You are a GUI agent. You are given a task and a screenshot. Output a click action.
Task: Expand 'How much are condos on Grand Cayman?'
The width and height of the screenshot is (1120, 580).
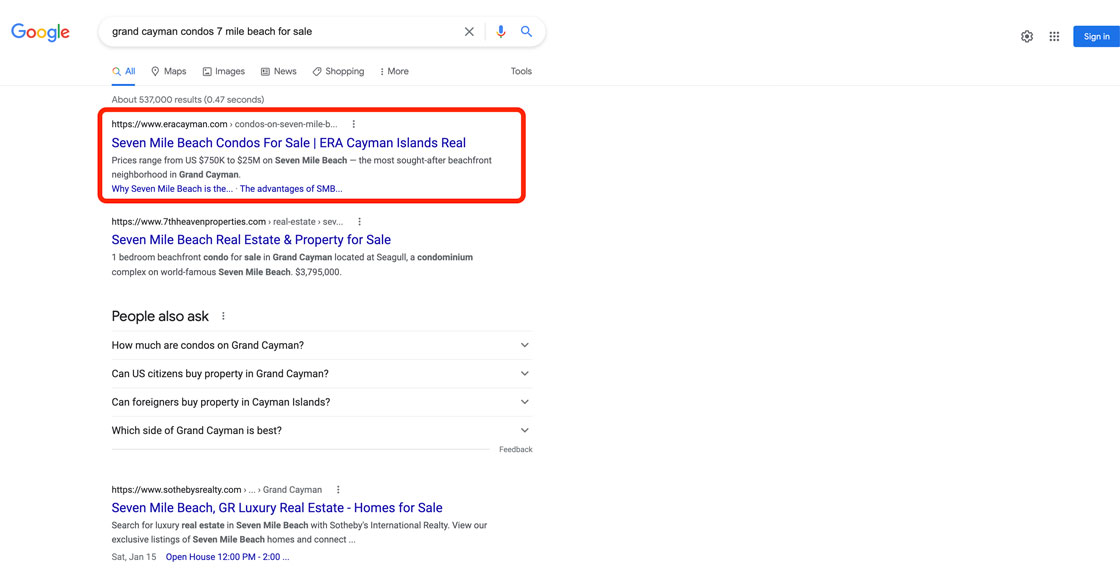tap(321, 345)
